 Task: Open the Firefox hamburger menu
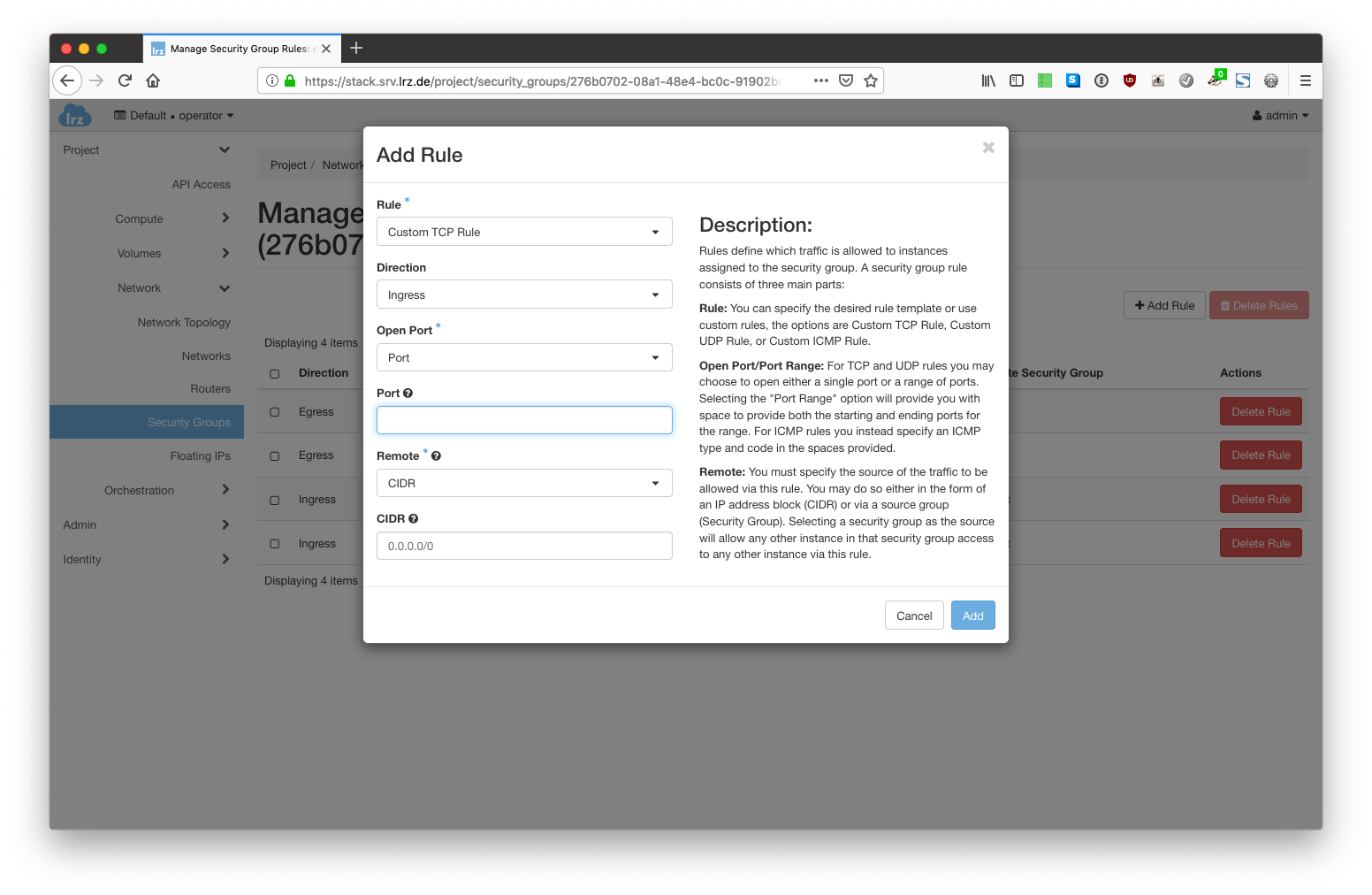pyautogui.click(x=1305, y=80)
